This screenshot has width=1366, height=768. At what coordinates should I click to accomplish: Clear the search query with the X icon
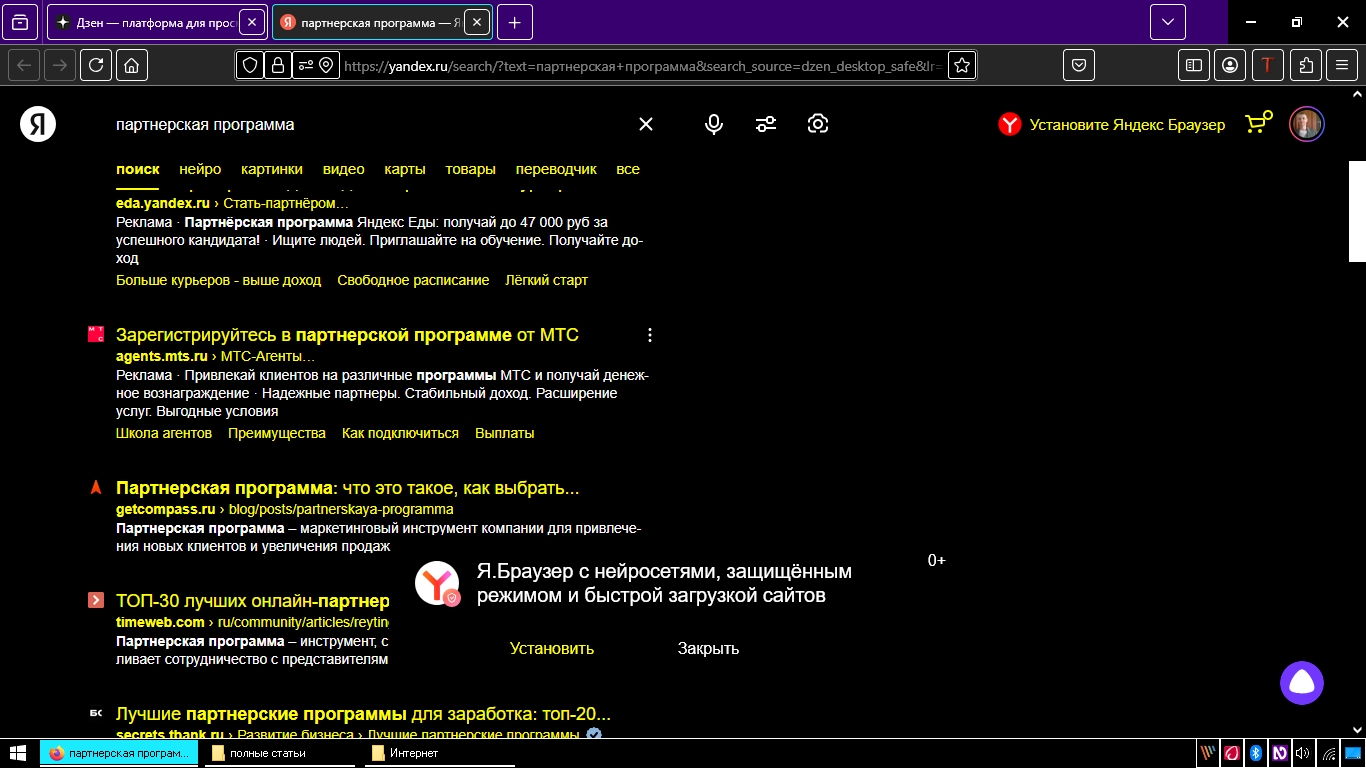point(646,124)
